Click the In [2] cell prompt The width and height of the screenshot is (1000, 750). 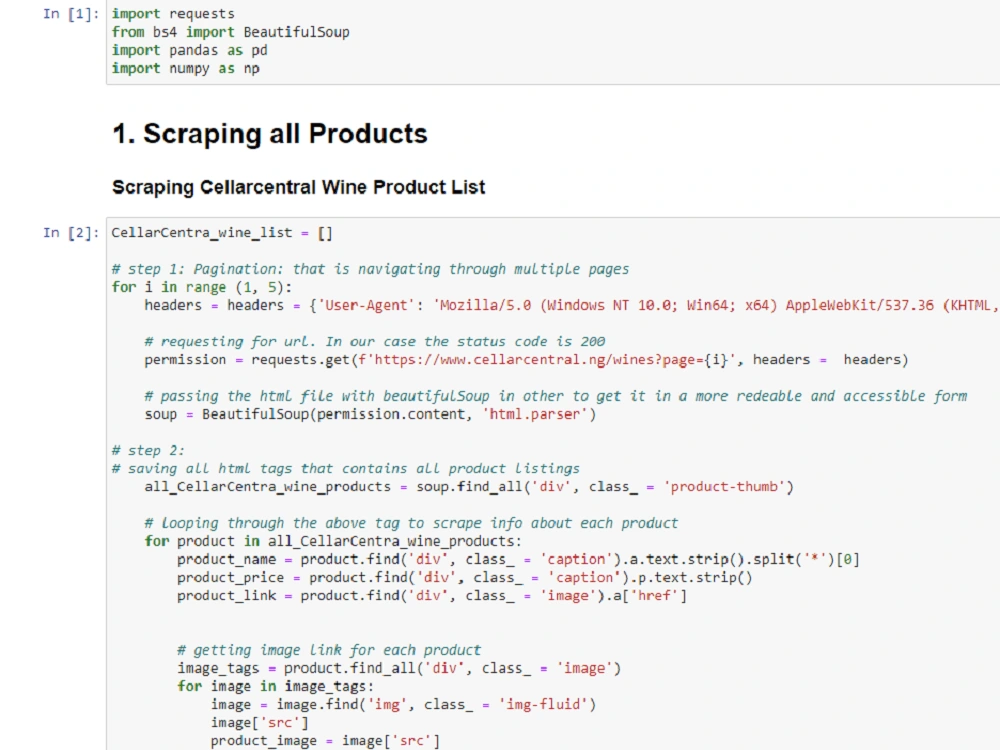click(x=71, y=233)
